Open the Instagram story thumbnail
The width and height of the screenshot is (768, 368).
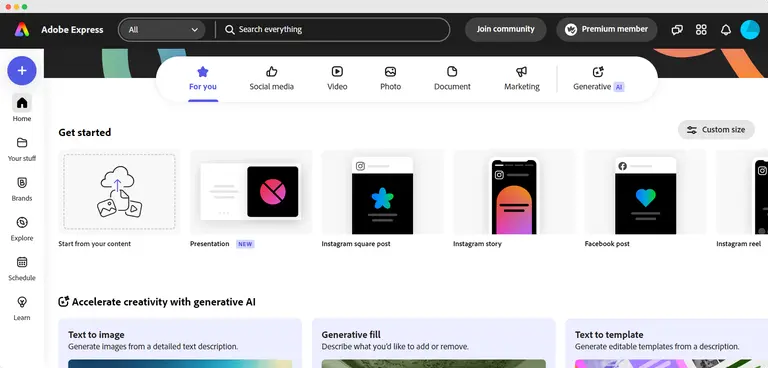(514, 192)
